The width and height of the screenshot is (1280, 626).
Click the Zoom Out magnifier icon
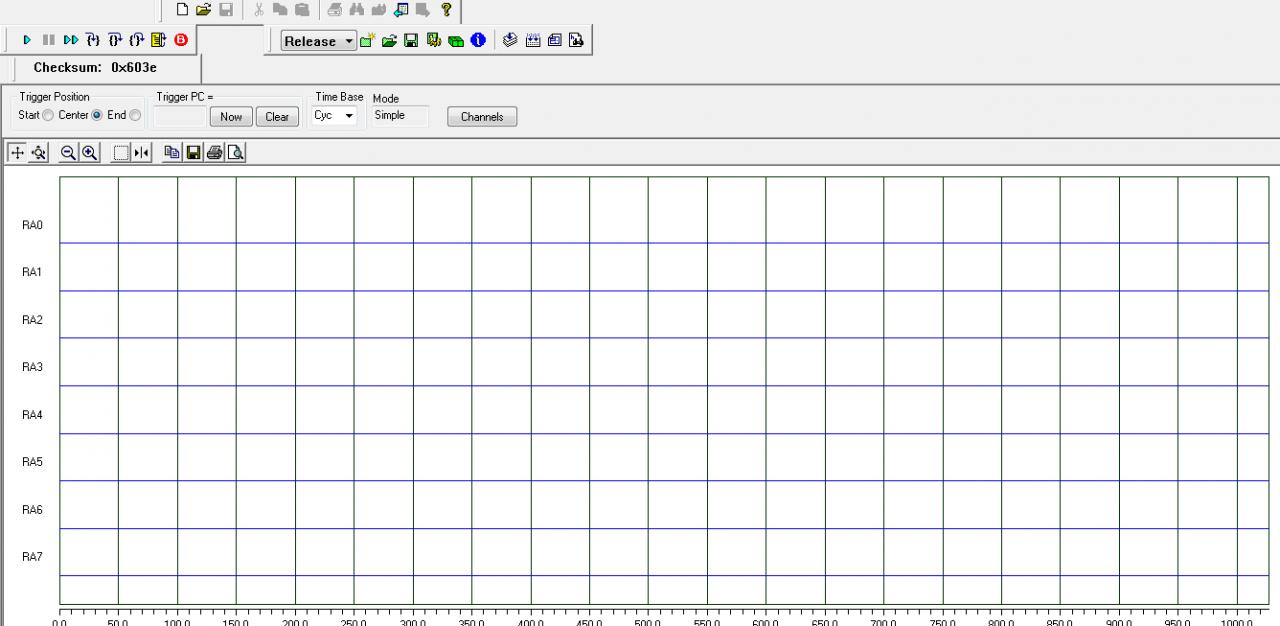68,152
